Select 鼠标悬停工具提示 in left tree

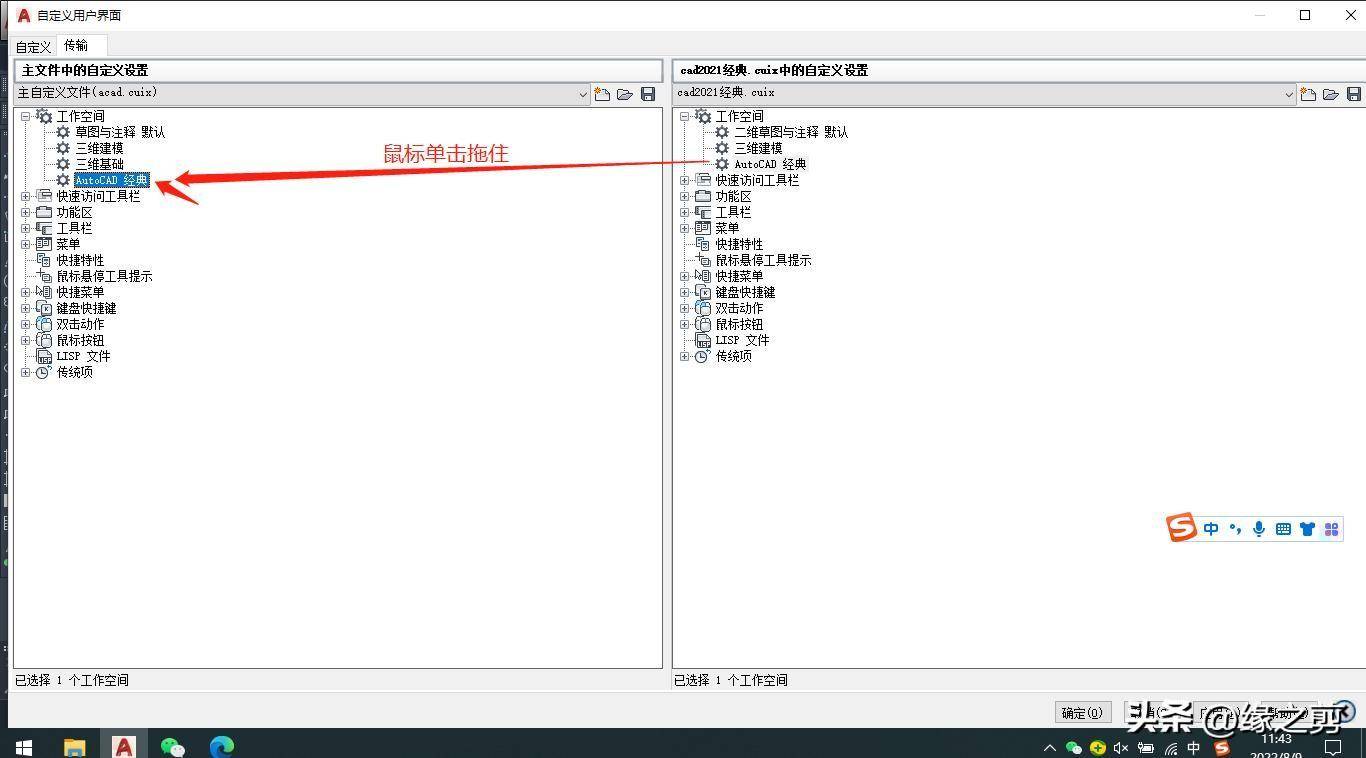(104, 276)
